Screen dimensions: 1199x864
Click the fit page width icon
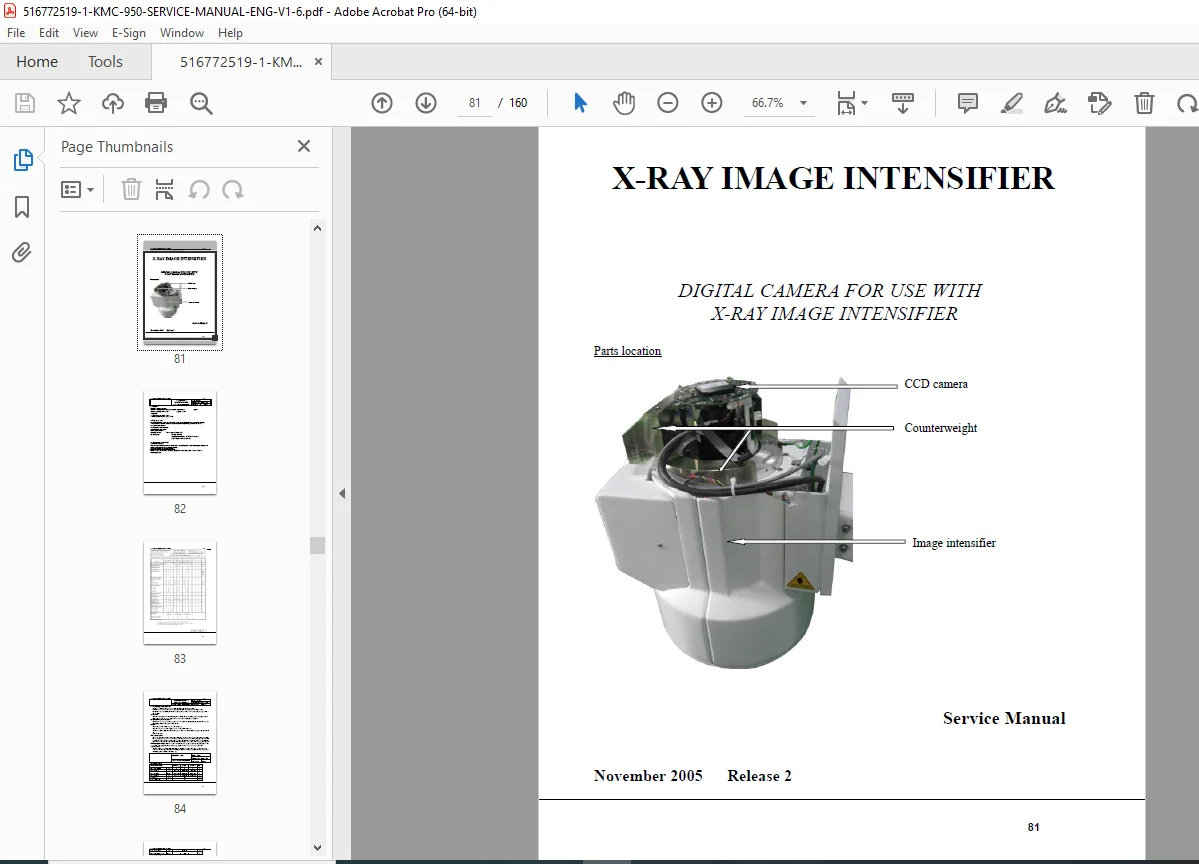click(846, 103)
